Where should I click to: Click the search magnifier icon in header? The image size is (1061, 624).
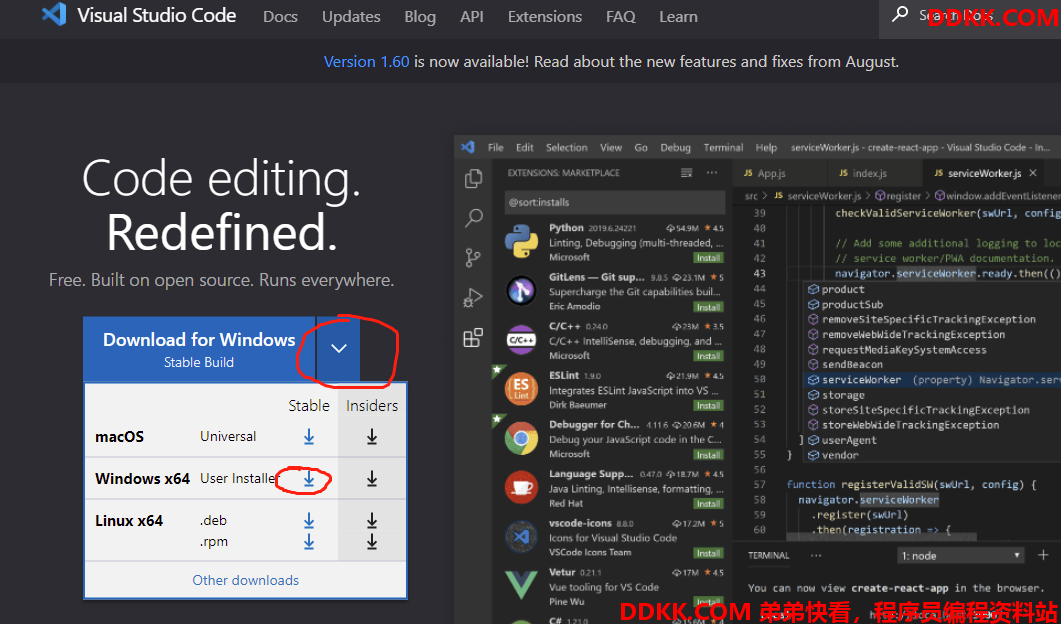click(x=900, y=14)
